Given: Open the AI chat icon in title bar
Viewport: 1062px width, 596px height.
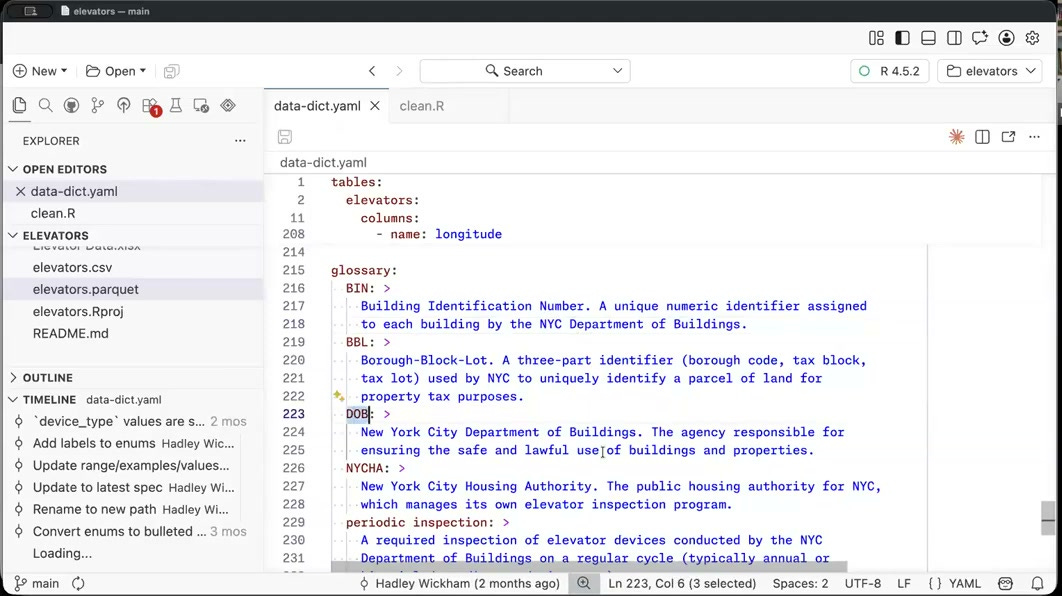Looking at the screenshot, I should 980,38.
